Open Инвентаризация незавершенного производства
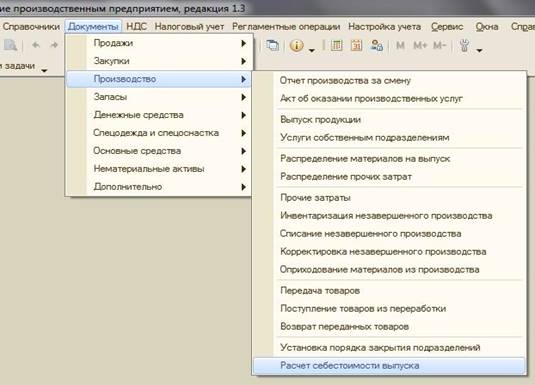535x385 pixels. pyautogui.click(x=389, y=216)
